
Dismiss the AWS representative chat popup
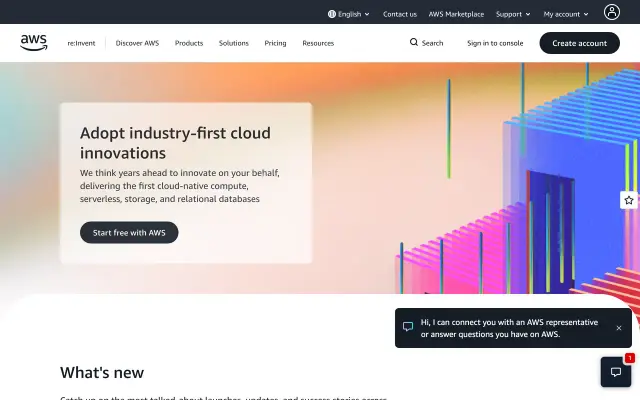[x=619, y=328]
